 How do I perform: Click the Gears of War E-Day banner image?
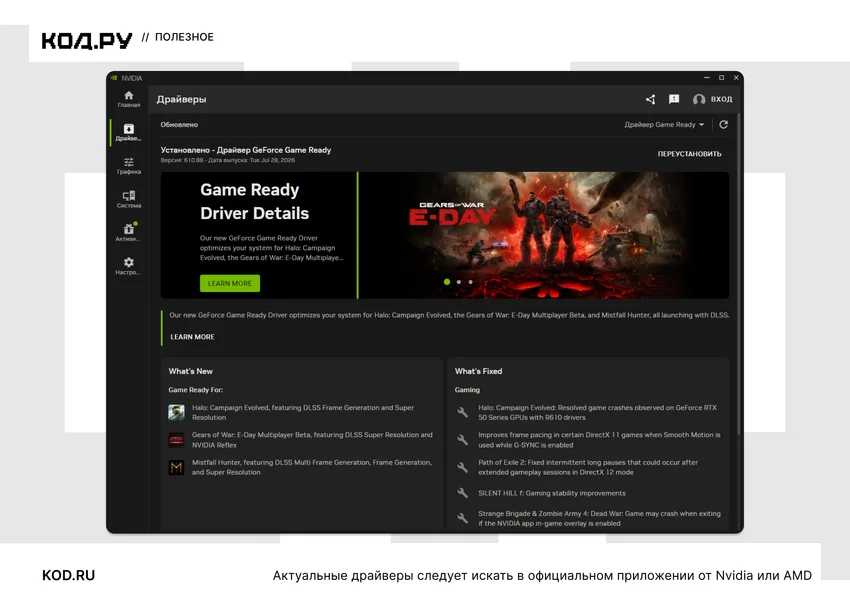(544, 235)
